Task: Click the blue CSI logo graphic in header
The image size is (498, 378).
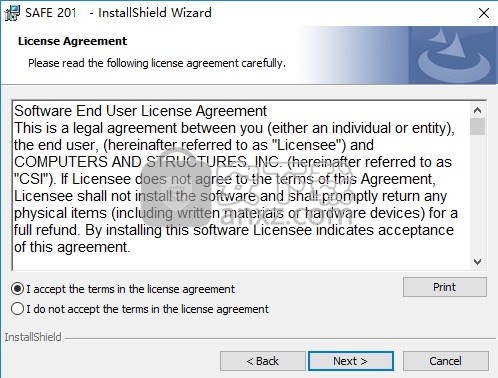Action: [453, 55]
